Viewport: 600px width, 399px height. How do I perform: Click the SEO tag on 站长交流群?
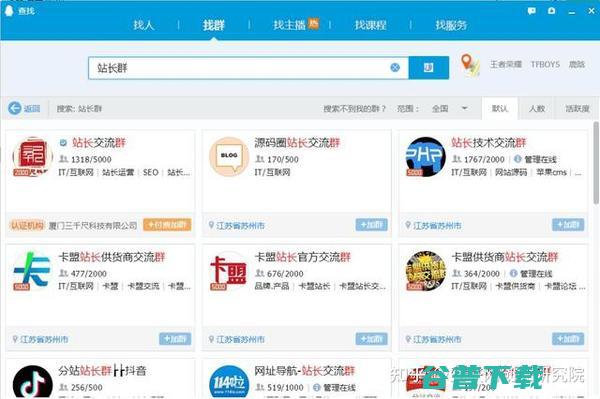point(151,173)
